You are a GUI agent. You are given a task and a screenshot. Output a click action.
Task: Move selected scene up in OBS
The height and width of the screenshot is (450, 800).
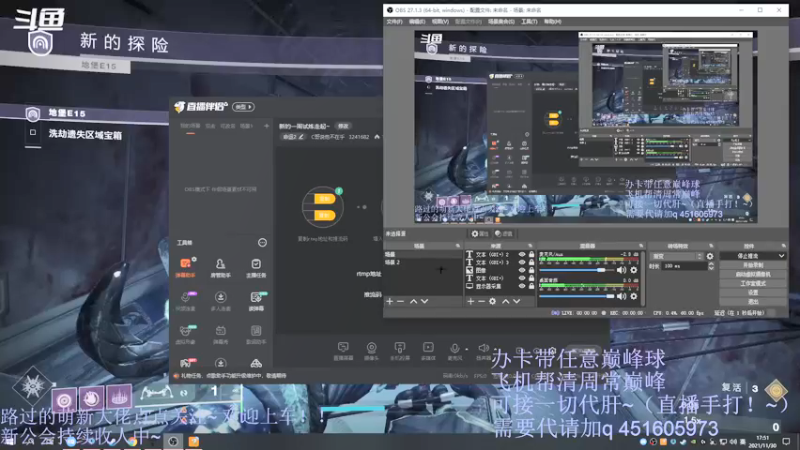pyautogui.click(x=413, y=302)
